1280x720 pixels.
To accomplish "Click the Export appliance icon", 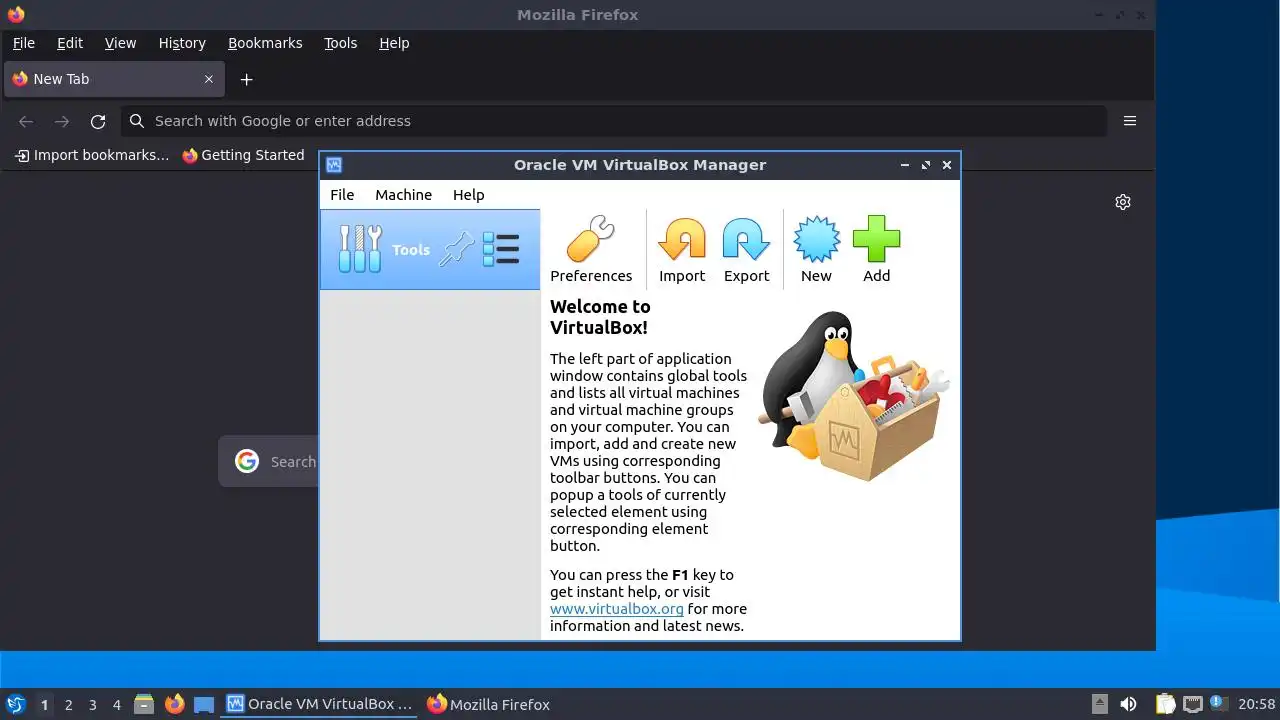I will pyautogui.click(x=746, y=250).
